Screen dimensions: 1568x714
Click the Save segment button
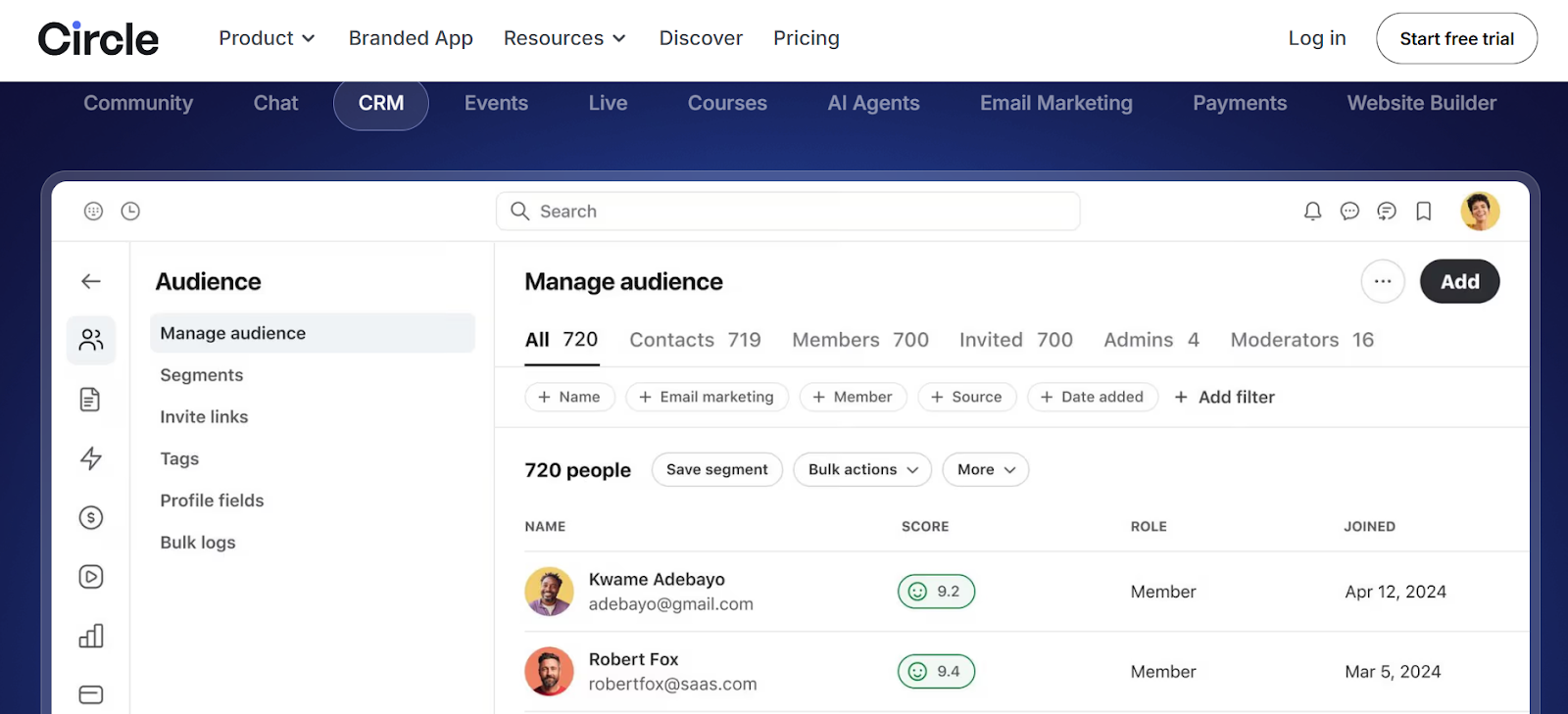(717, 469)
